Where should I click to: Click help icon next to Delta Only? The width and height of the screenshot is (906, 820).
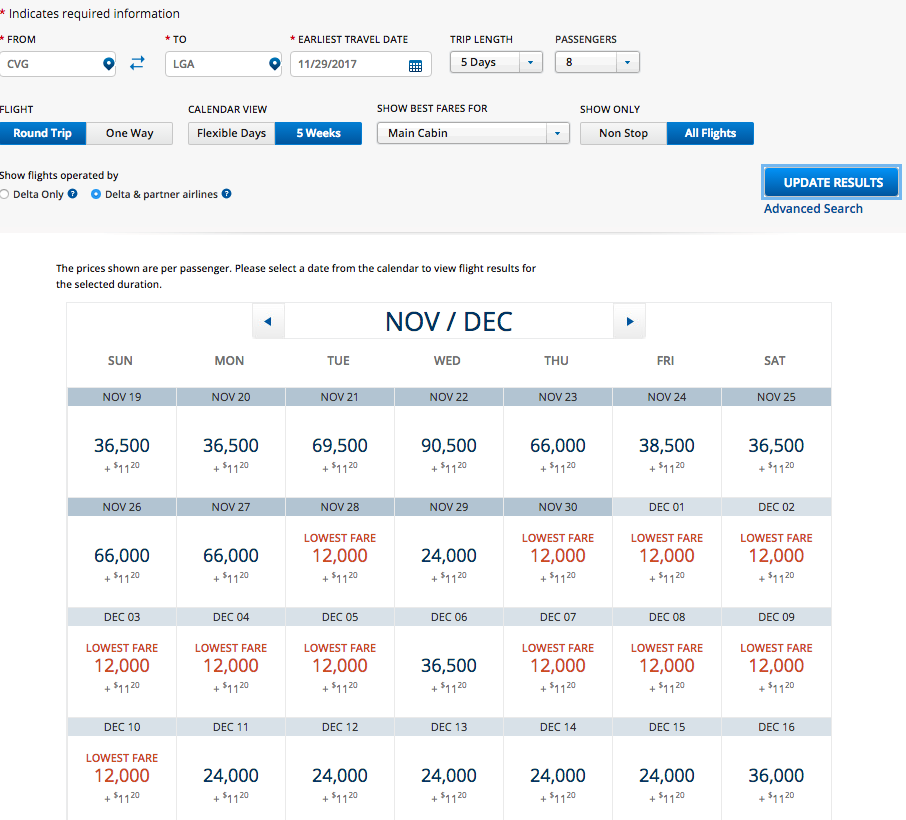(x=72, y=194)
